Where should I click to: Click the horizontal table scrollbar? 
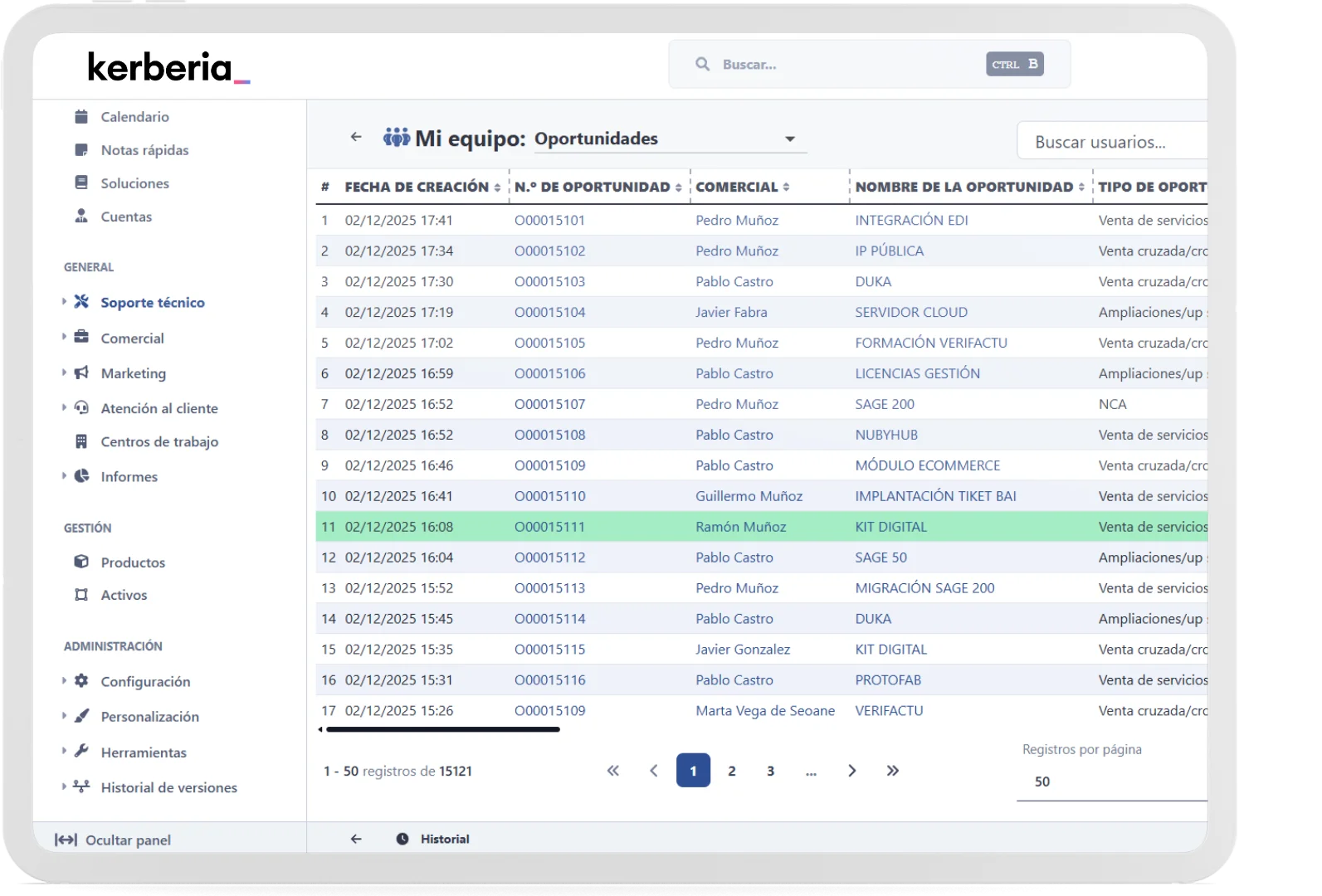[443, 730]
